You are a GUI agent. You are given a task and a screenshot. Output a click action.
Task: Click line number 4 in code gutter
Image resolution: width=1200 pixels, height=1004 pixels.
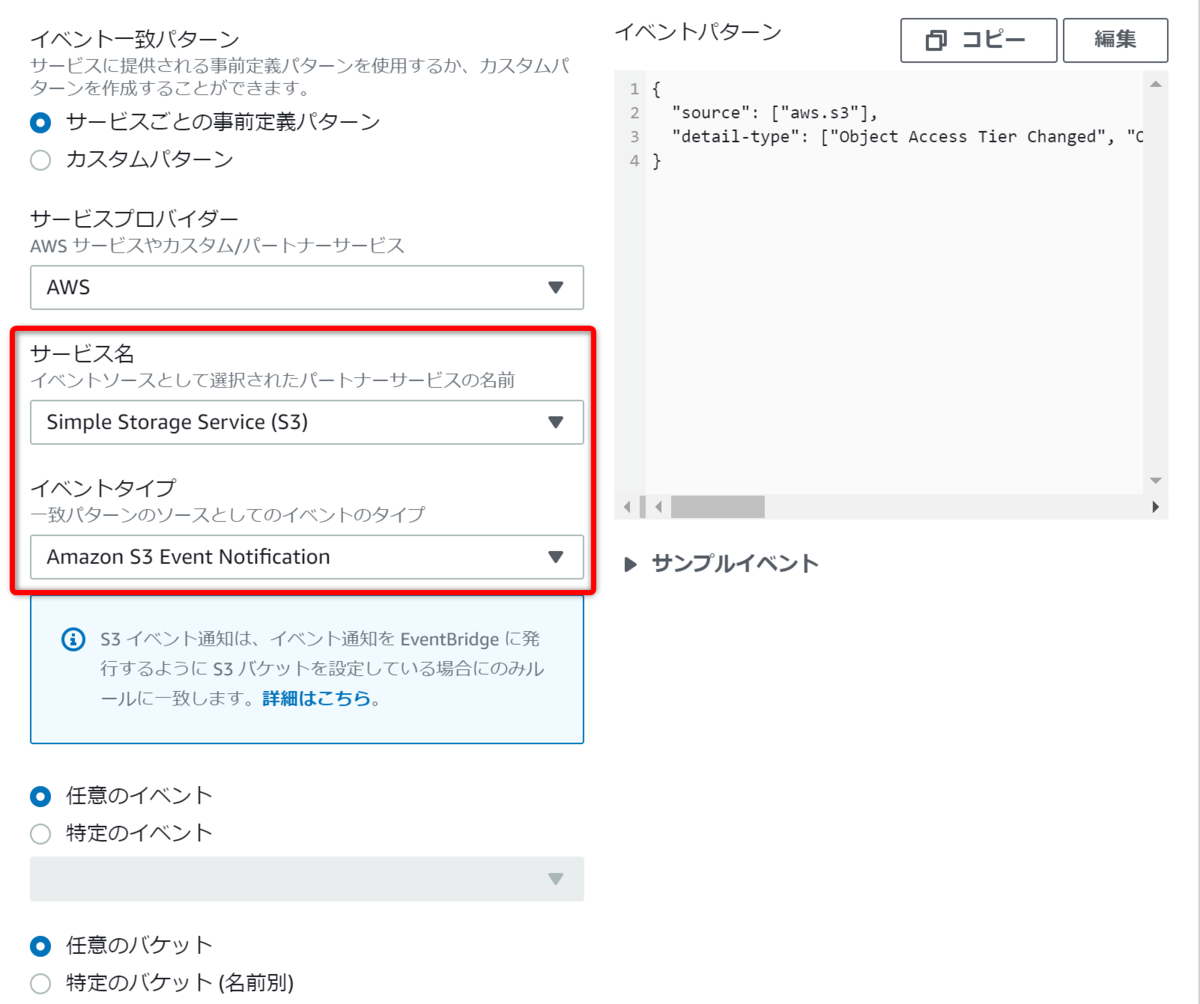[x=634, y=160]
